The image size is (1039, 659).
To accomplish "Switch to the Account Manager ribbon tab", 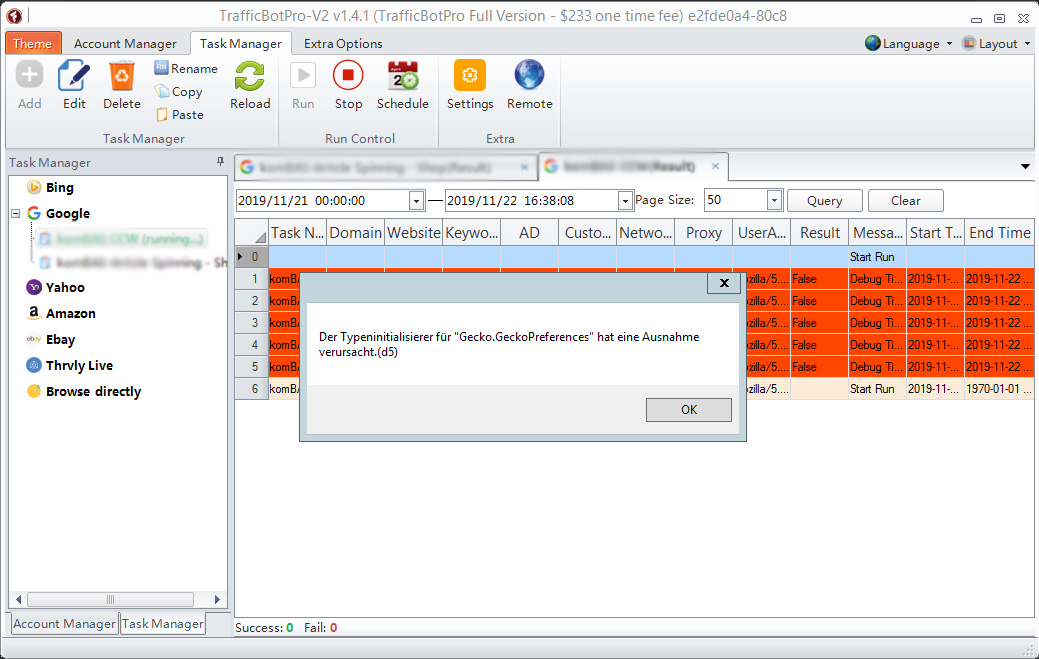I will [125, 44].
